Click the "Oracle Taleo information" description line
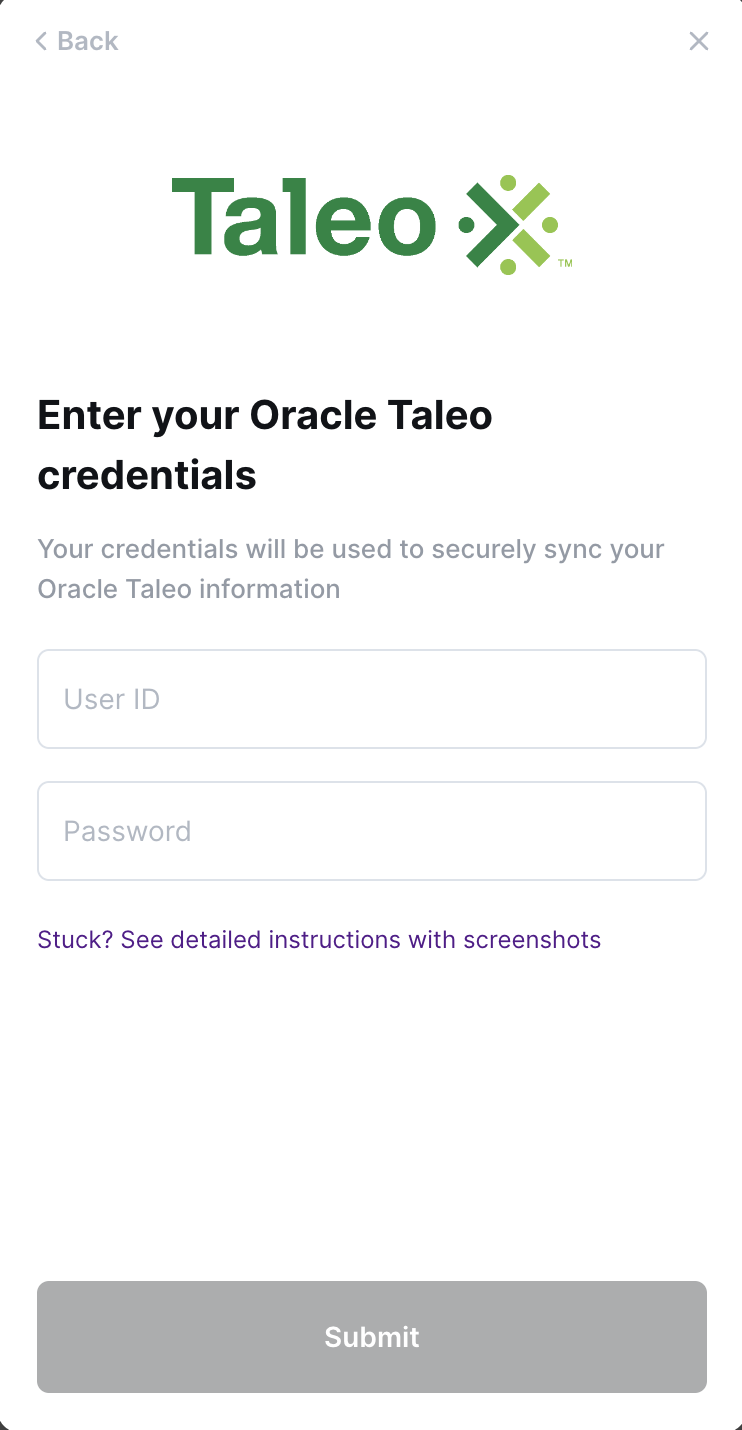742x1430 pixels. [x=189, y=589]
